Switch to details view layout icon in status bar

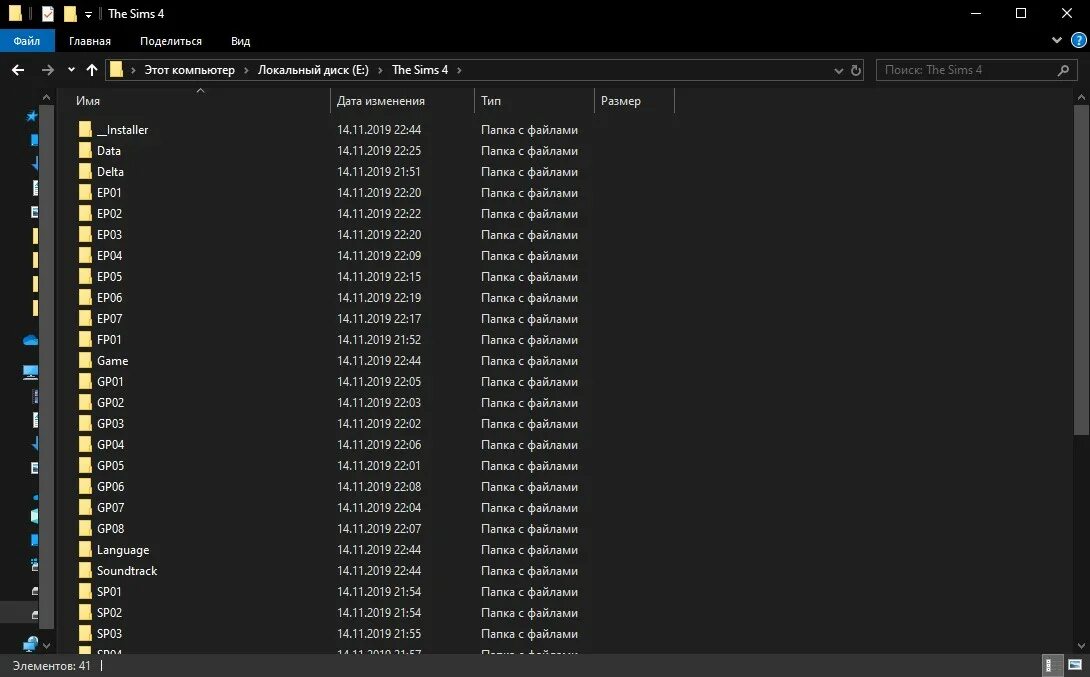pyautogui.click(x=1053, y=665)
